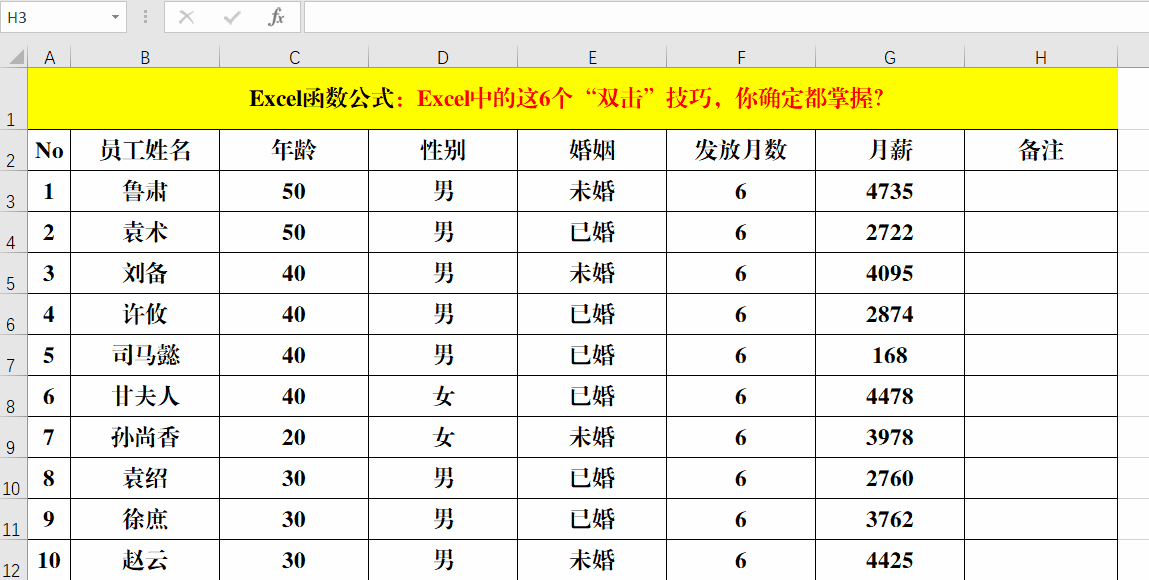Click the salary cell 2722
The height and width of the screenshot is (580, 1149).
[890, 233]
